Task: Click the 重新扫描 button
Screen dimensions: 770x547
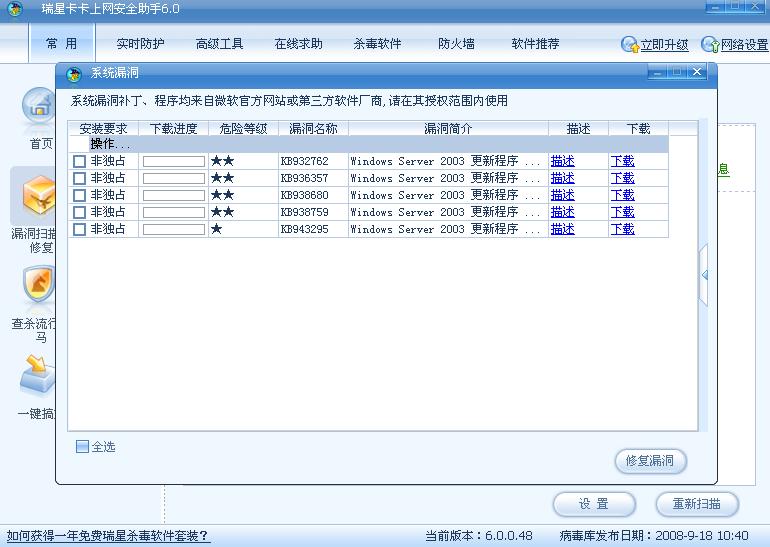Action: (x=697, y=504)
